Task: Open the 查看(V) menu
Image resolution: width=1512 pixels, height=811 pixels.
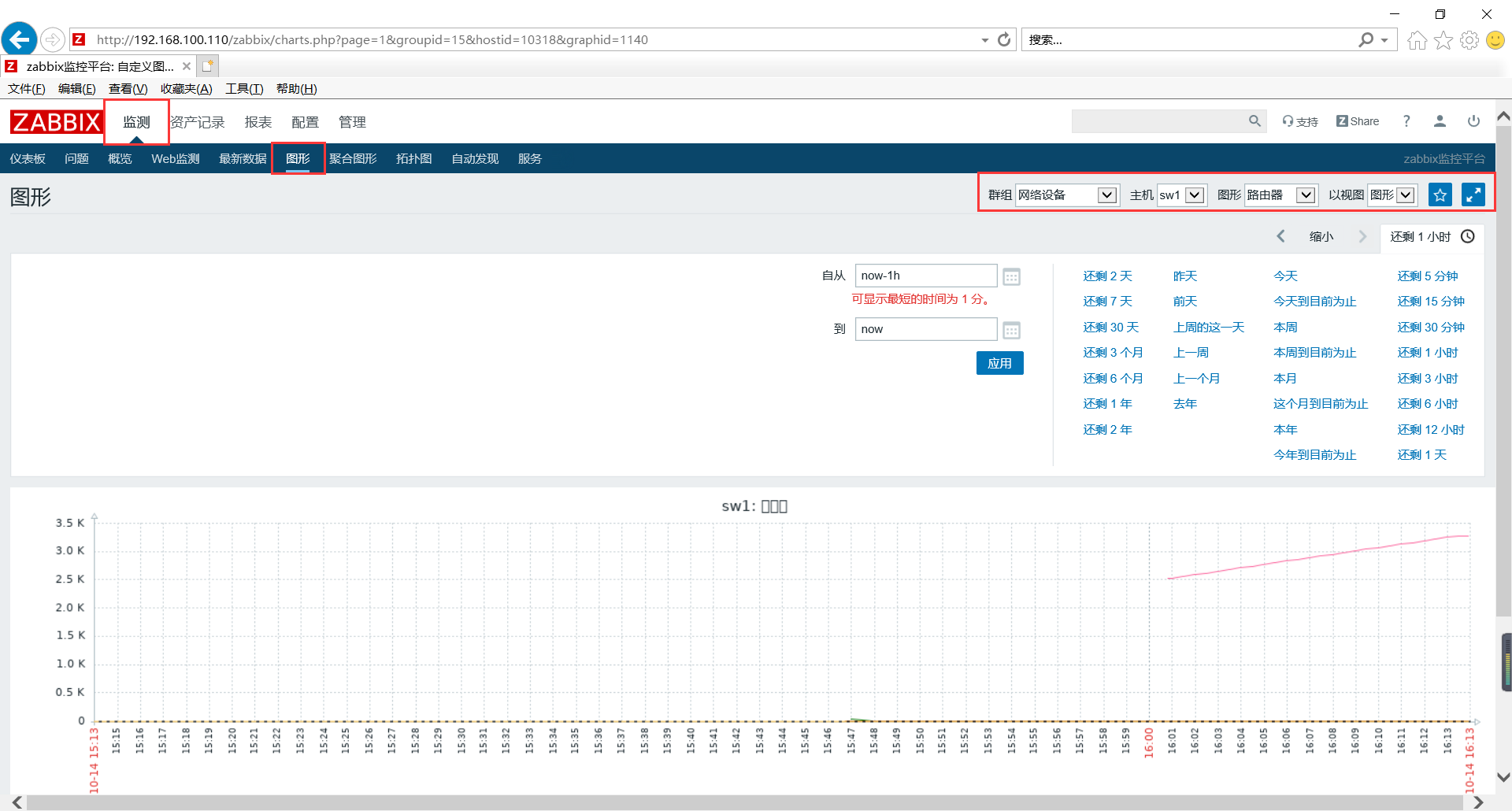Action: point(128,89)
